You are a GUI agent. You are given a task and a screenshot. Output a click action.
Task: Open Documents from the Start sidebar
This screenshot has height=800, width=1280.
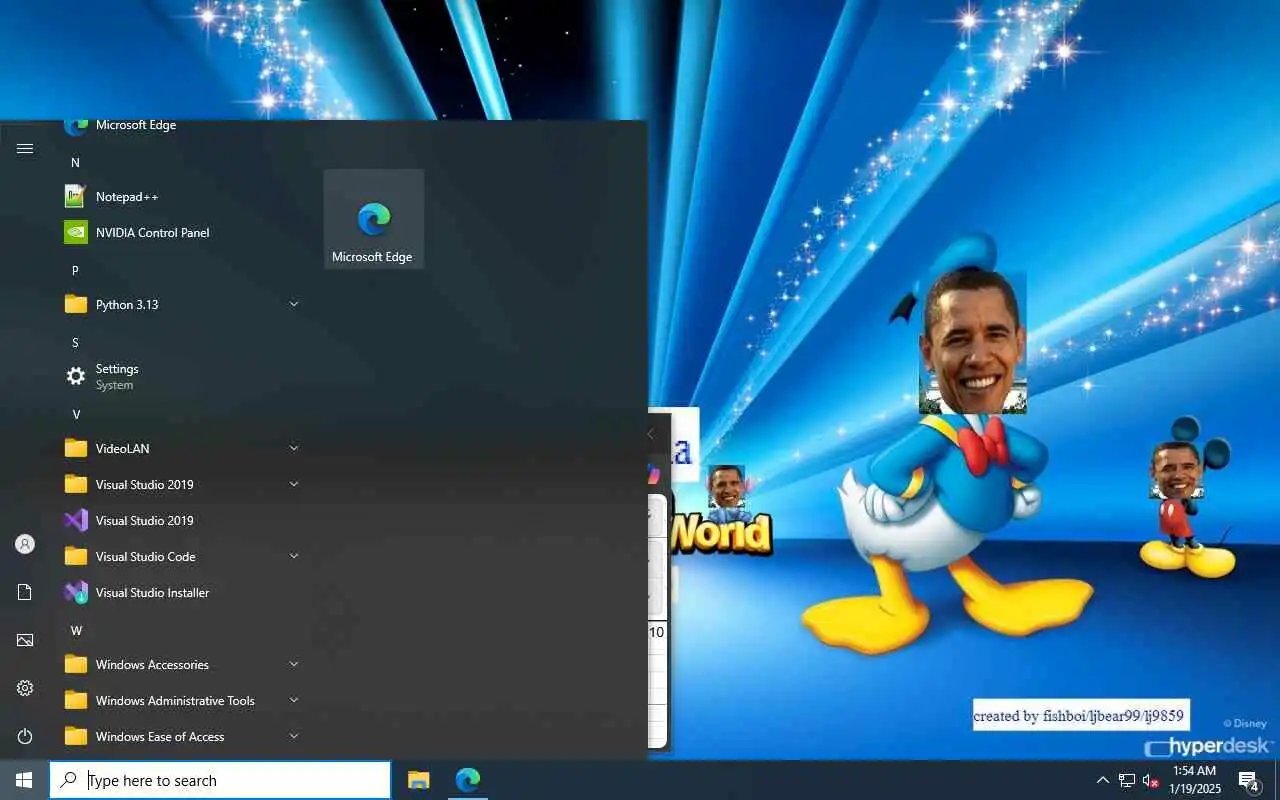(25, 592)
